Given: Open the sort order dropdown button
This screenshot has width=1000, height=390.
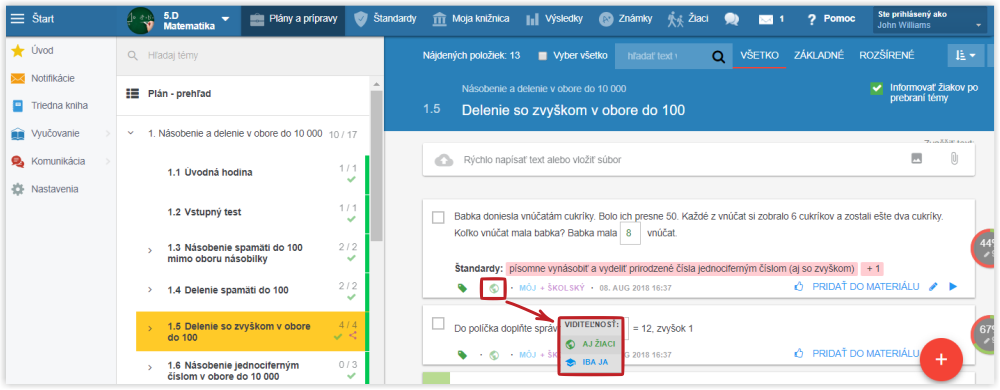Looking at the screenshot, I should click(x=966, y=55).
